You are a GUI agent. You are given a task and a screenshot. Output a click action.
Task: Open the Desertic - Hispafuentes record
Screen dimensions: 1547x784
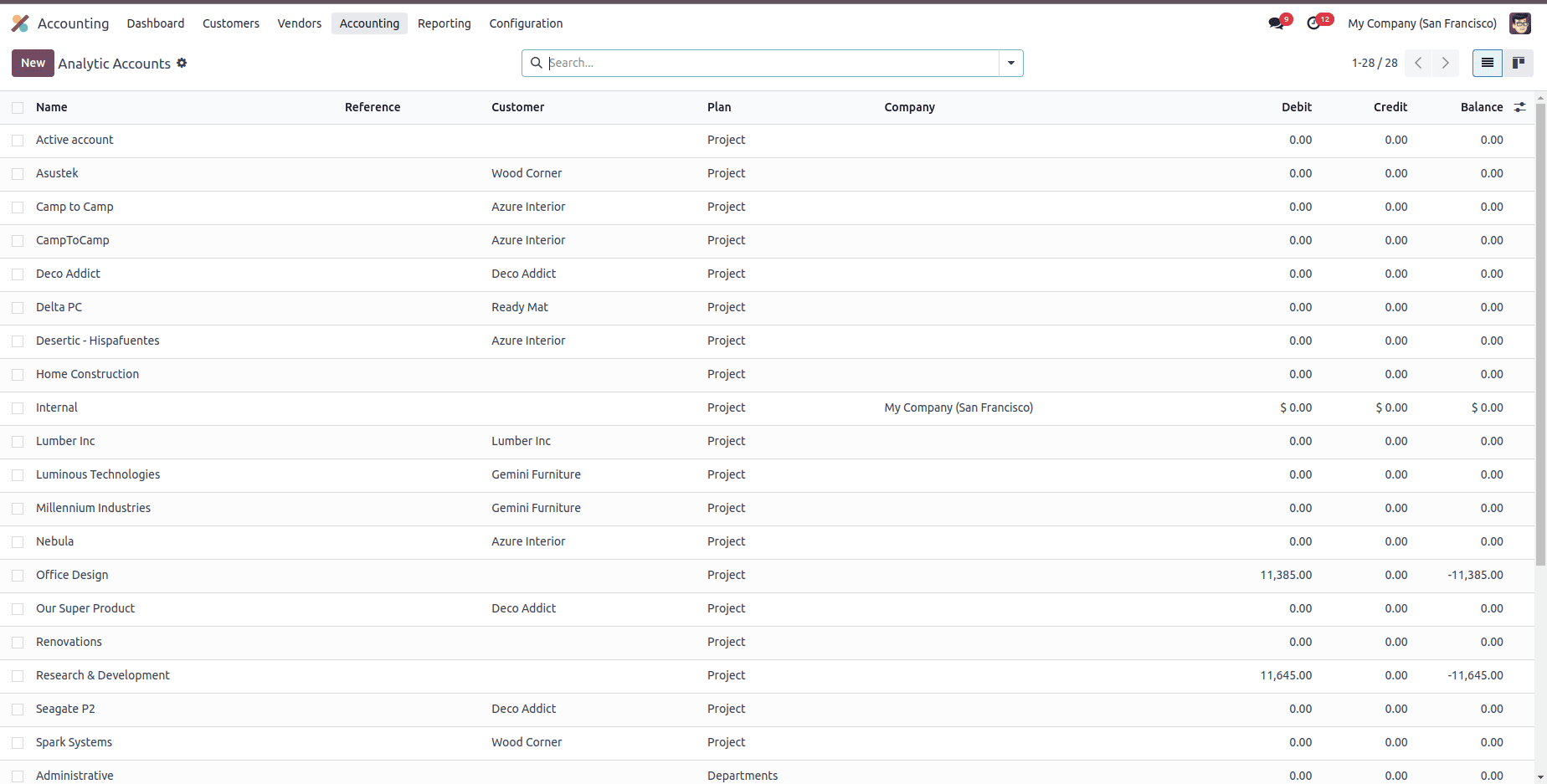(x=98, y=341)
